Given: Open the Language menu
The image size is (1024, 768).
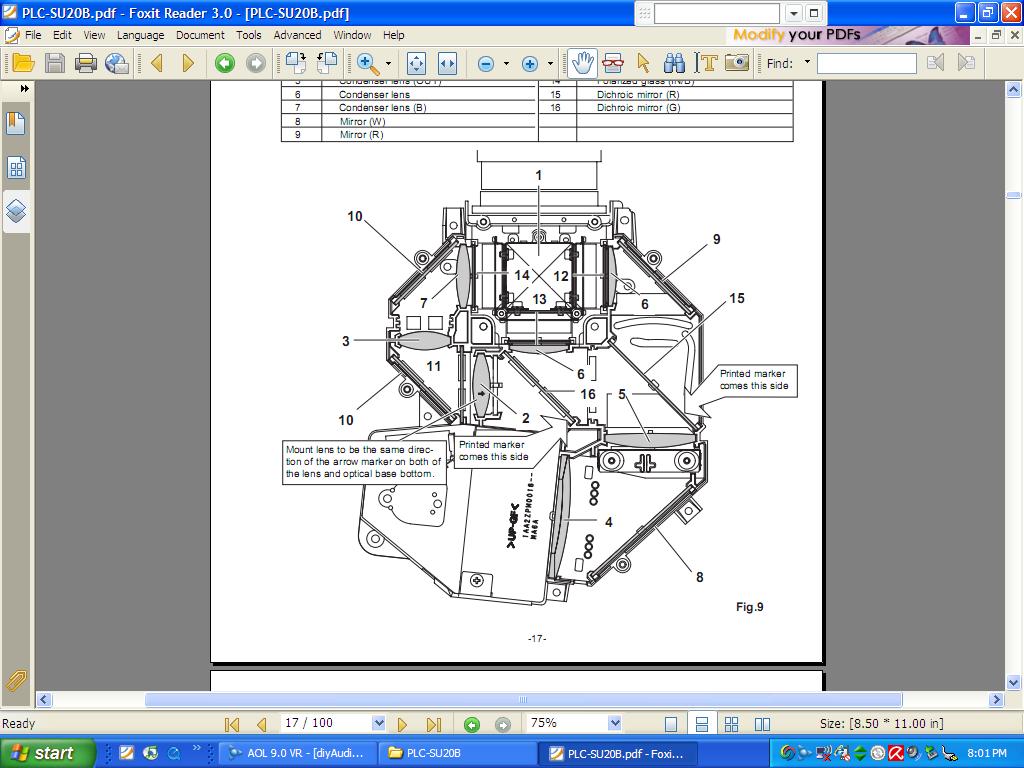Looking at the screenshot, I should pyautogui.click(x=140, y=35).
